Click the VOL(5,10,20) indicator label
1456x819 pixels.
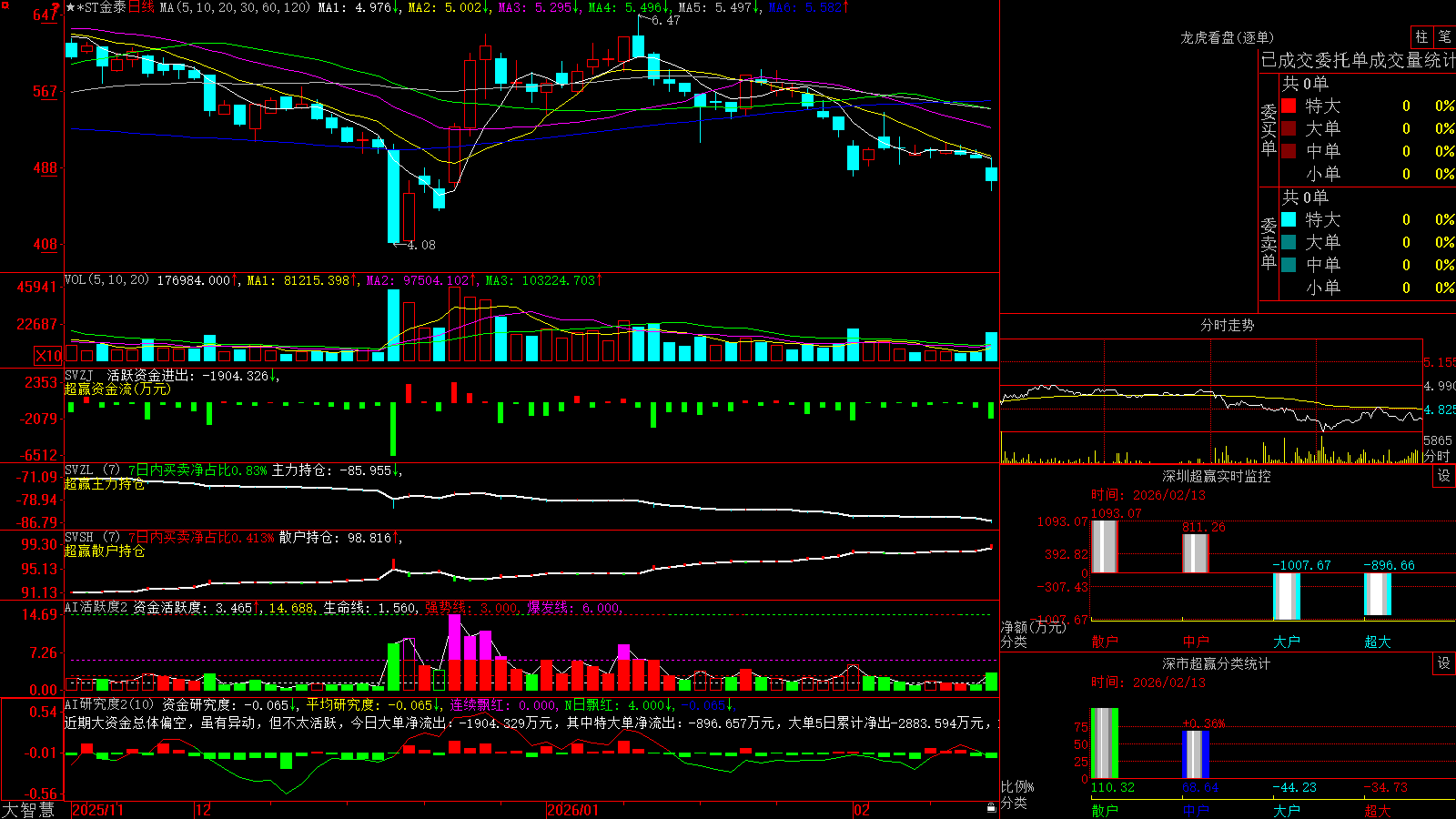(x=106, y=280)
